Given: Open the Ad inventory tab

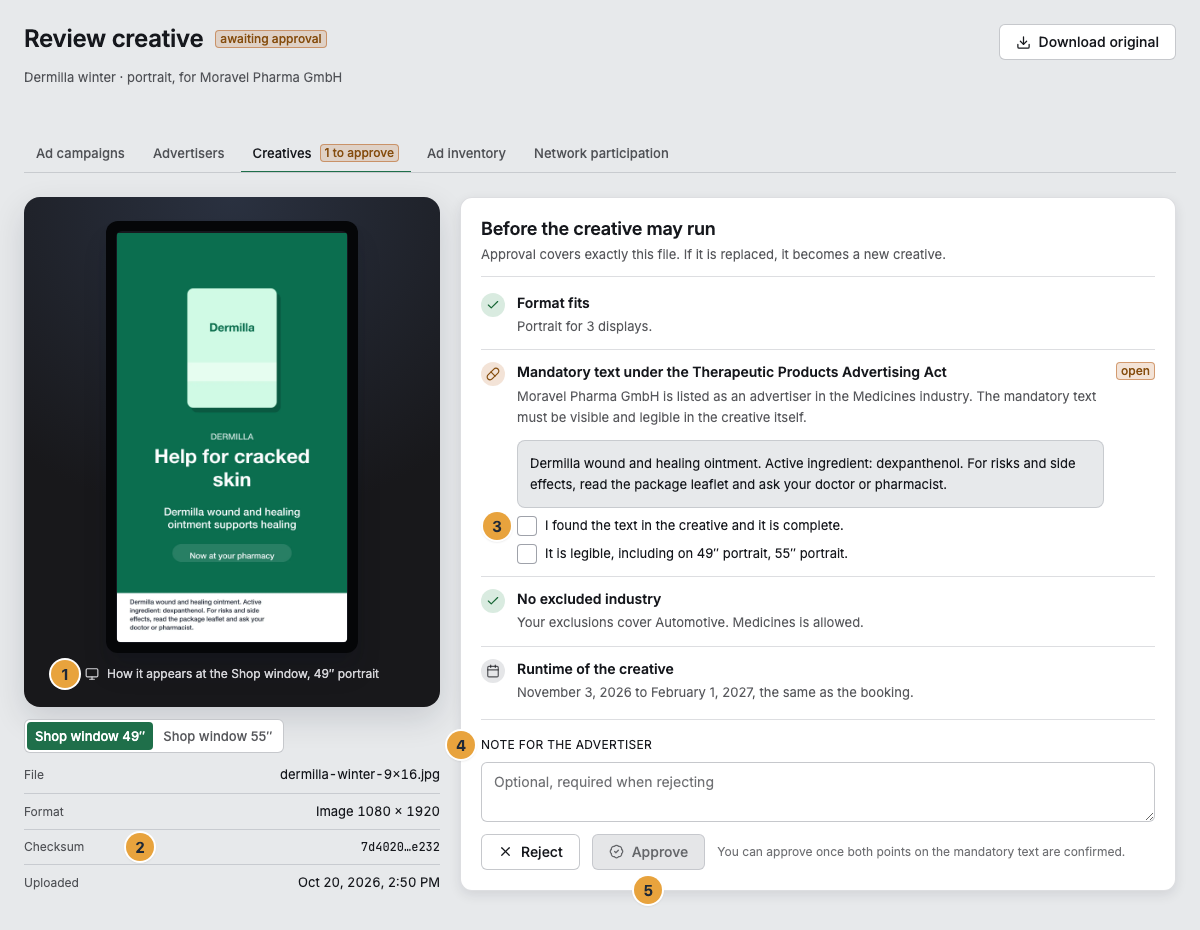Looking at the screenshot, I should click(466, 153).
